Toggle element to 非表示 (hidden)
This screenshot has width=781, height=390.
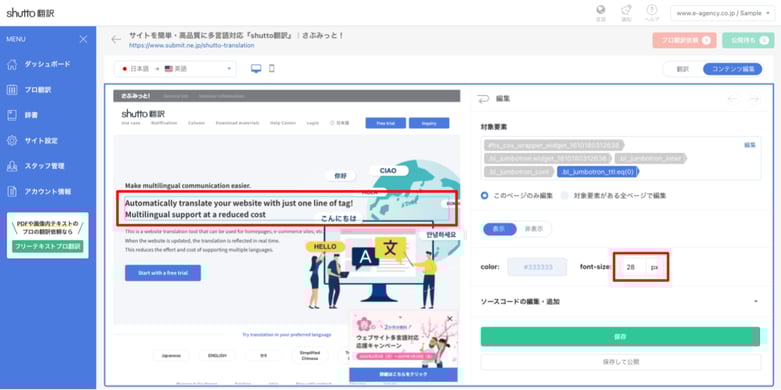pyautogui.click(x=534, y=229)
